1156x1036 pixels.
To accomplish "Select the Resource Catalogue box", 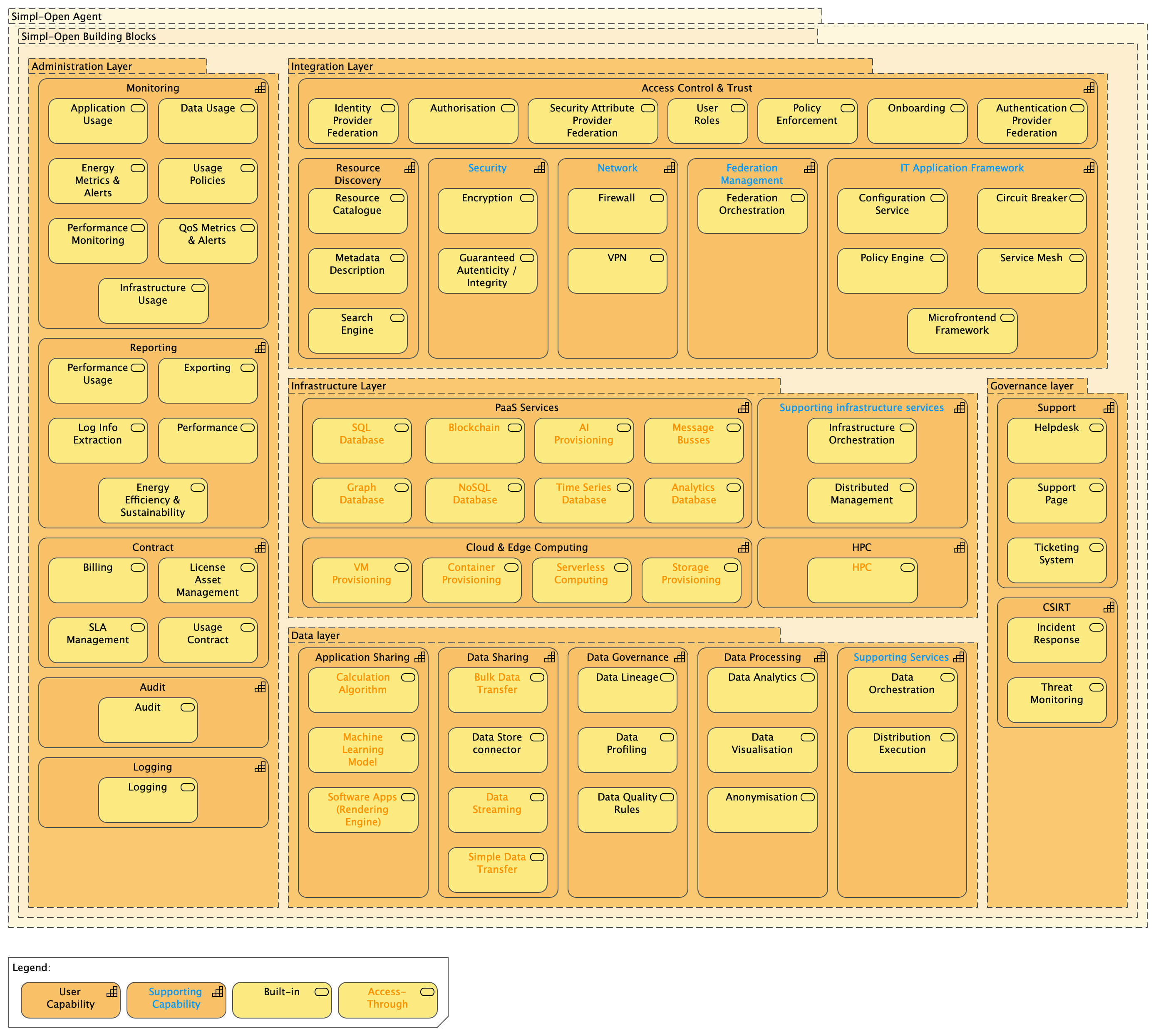I will [x=357, y=211].
